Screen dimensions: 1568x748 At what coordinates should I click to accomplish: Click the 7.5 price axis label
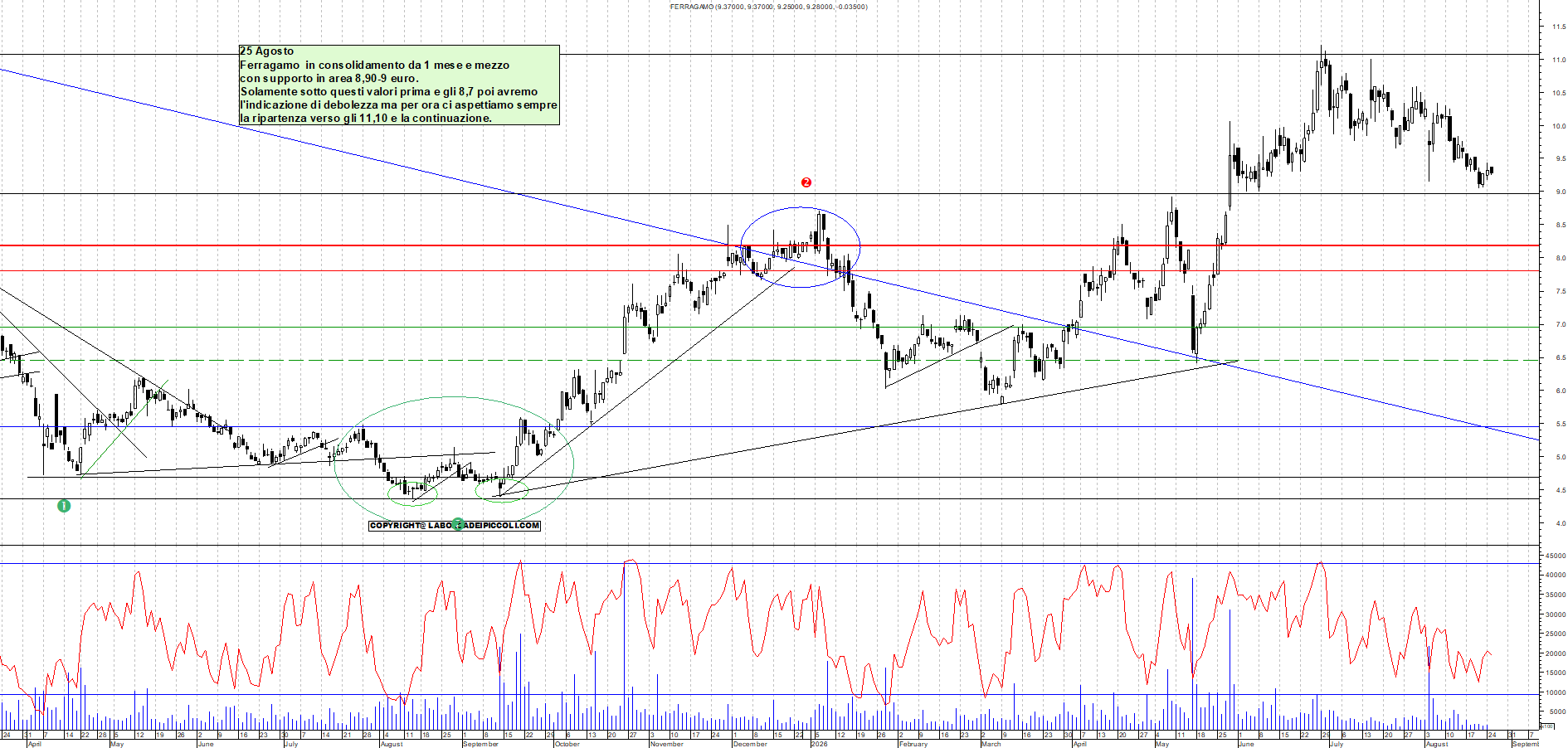[x=1561, y=291]
